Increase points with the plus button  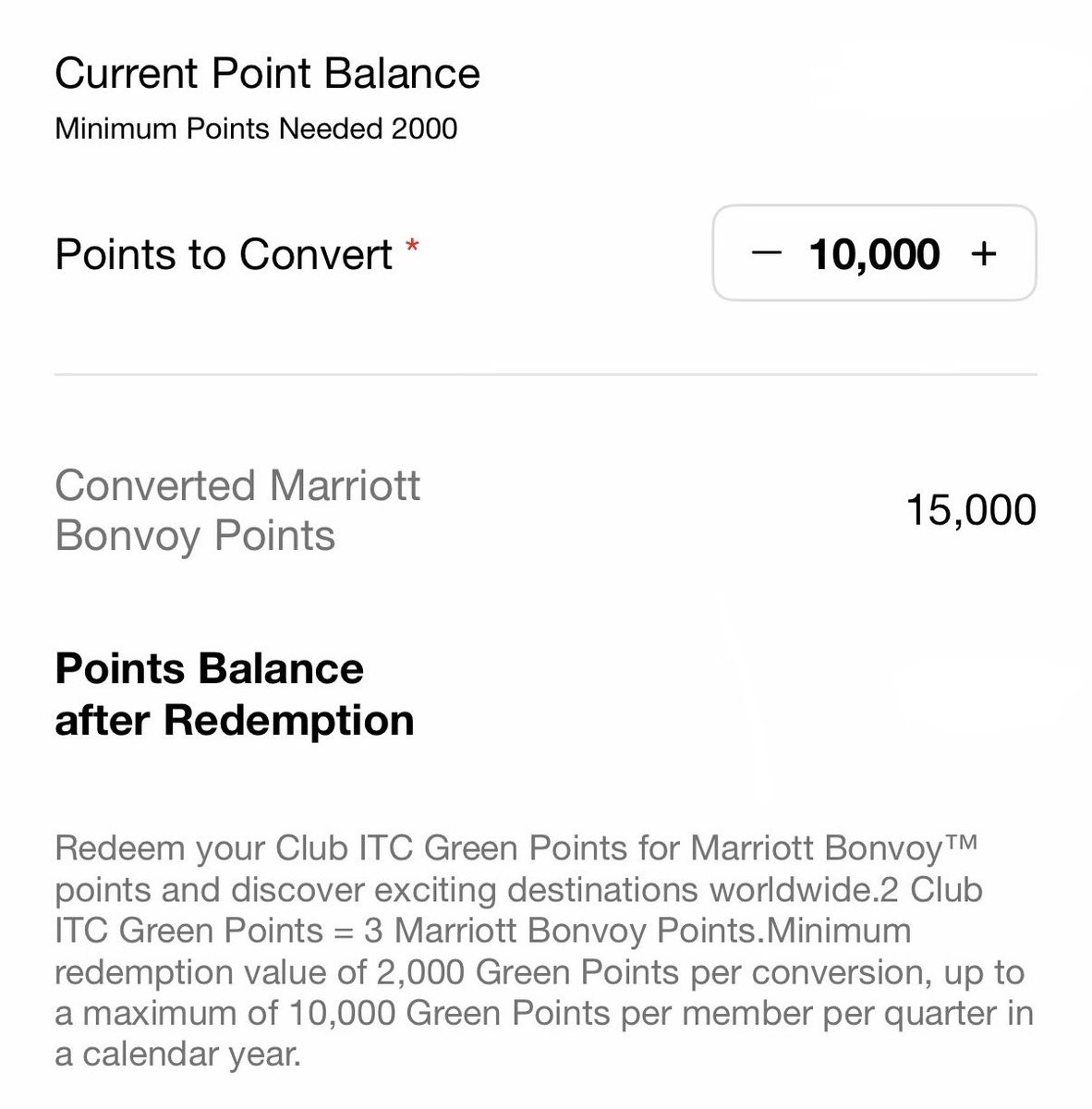pyautogui.click(x=984, y=253)
